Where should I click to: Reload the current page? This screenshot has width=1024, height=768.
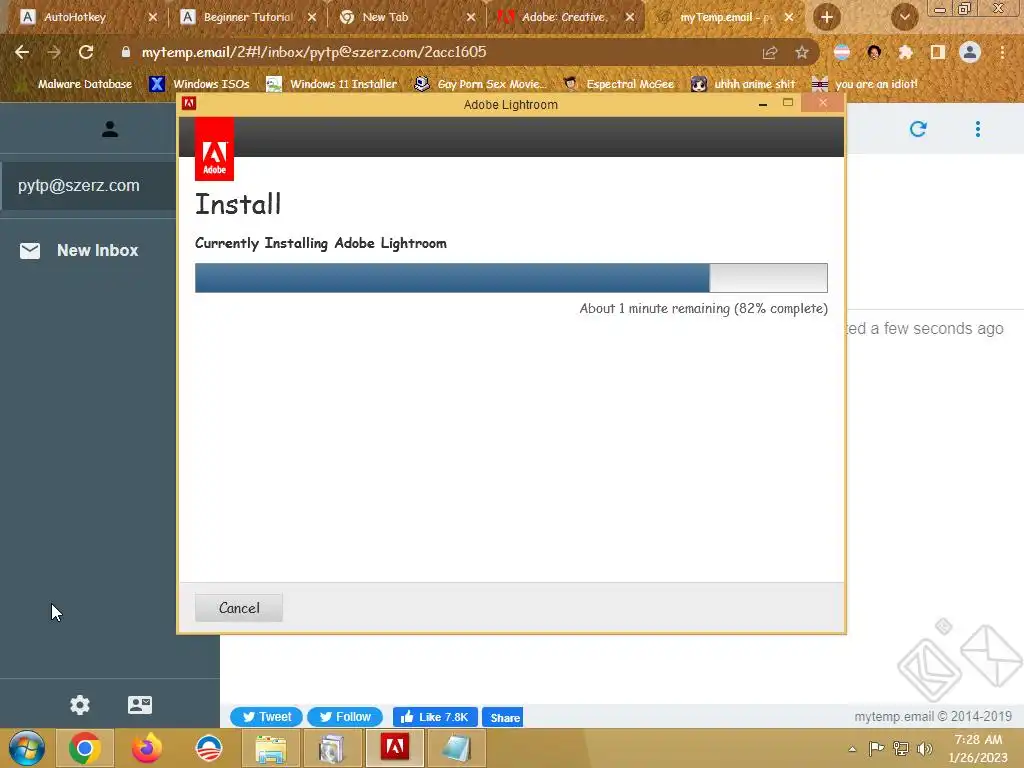click(x=86, y=52)
